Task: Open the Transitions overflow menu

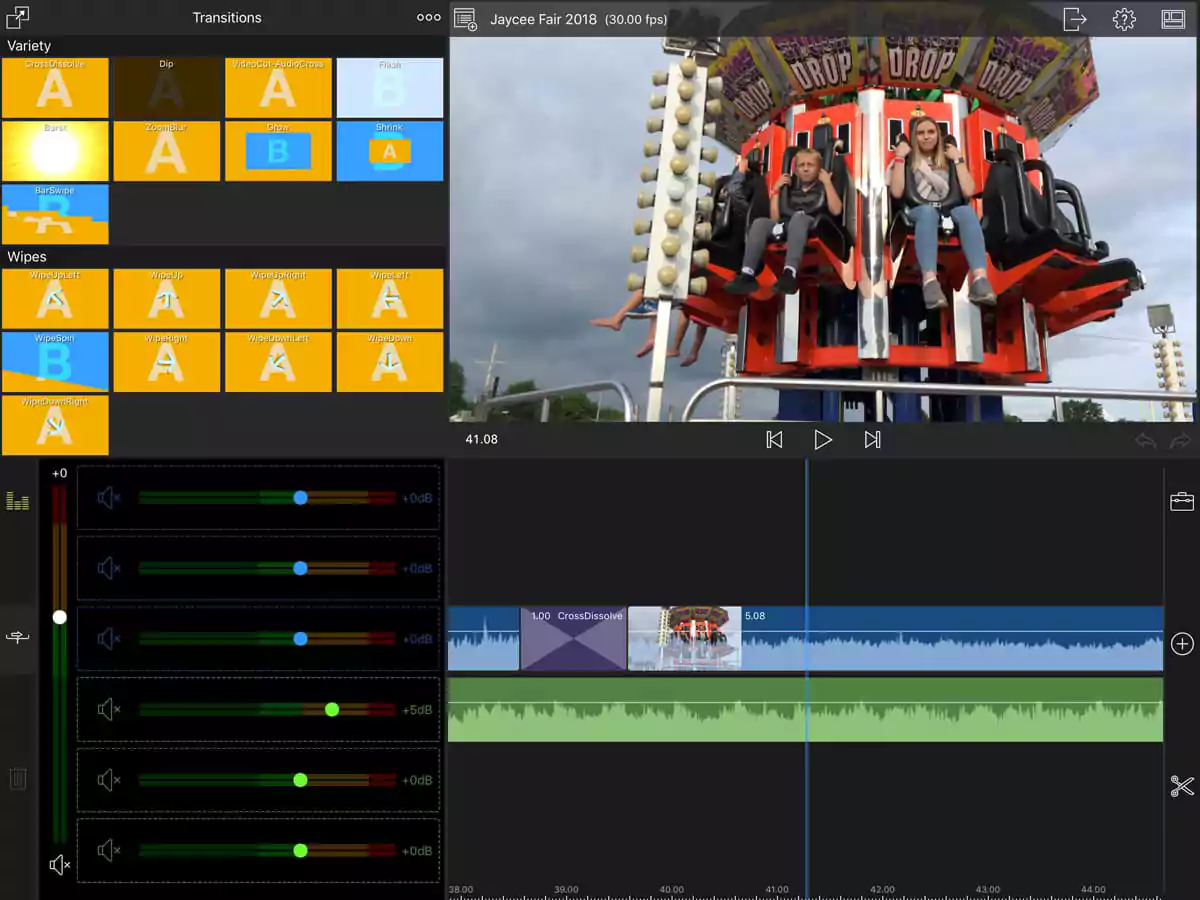Action: click(x=428, y=17)
